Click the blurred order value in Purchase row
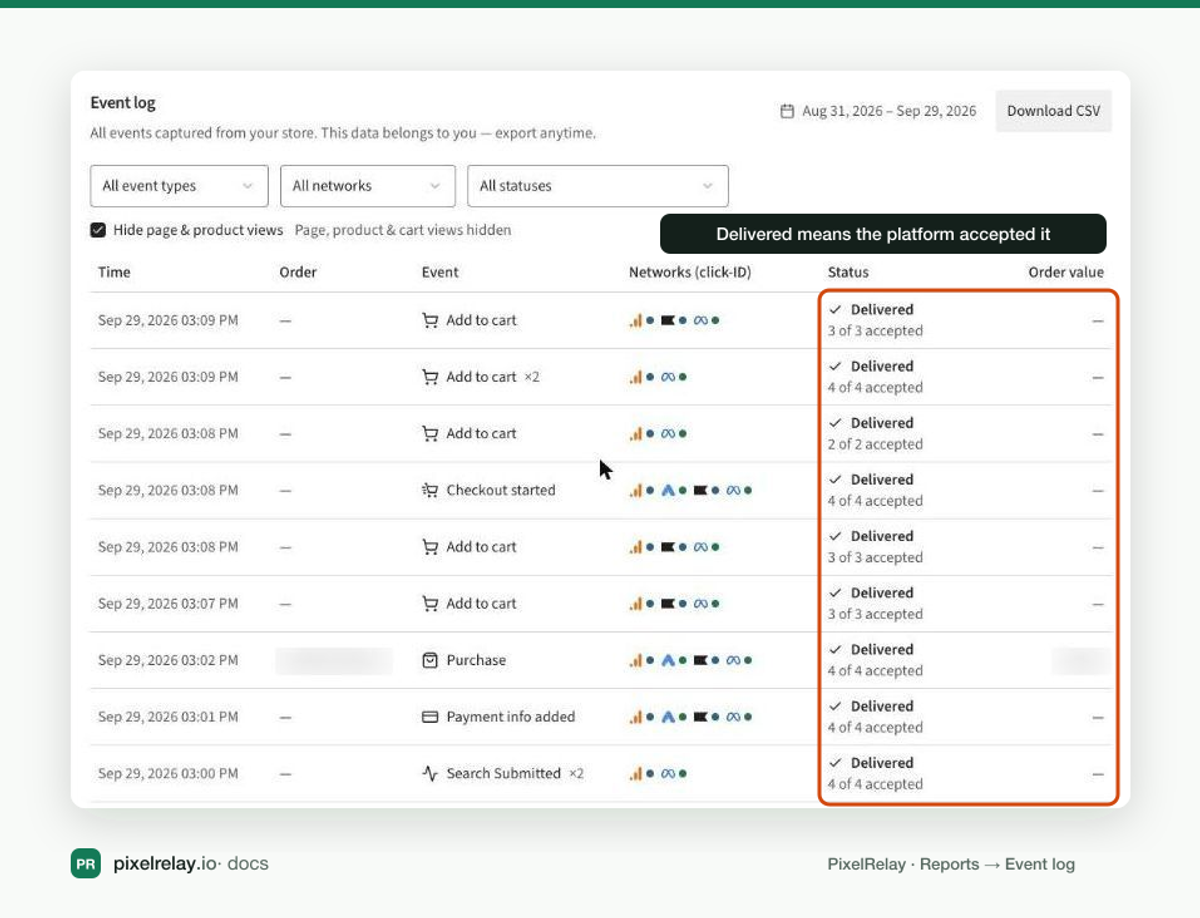This screenshot has height=918, width=1200. 1079,660
